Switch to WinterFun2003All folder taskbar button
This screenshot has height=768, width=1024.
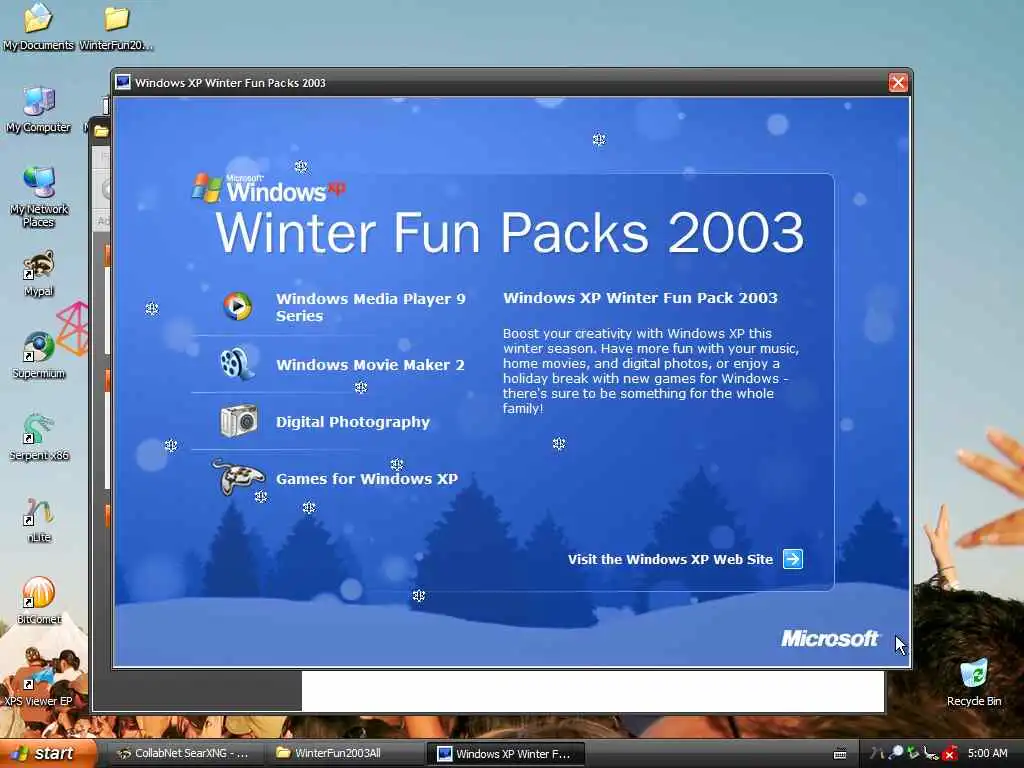coord(344,754)
